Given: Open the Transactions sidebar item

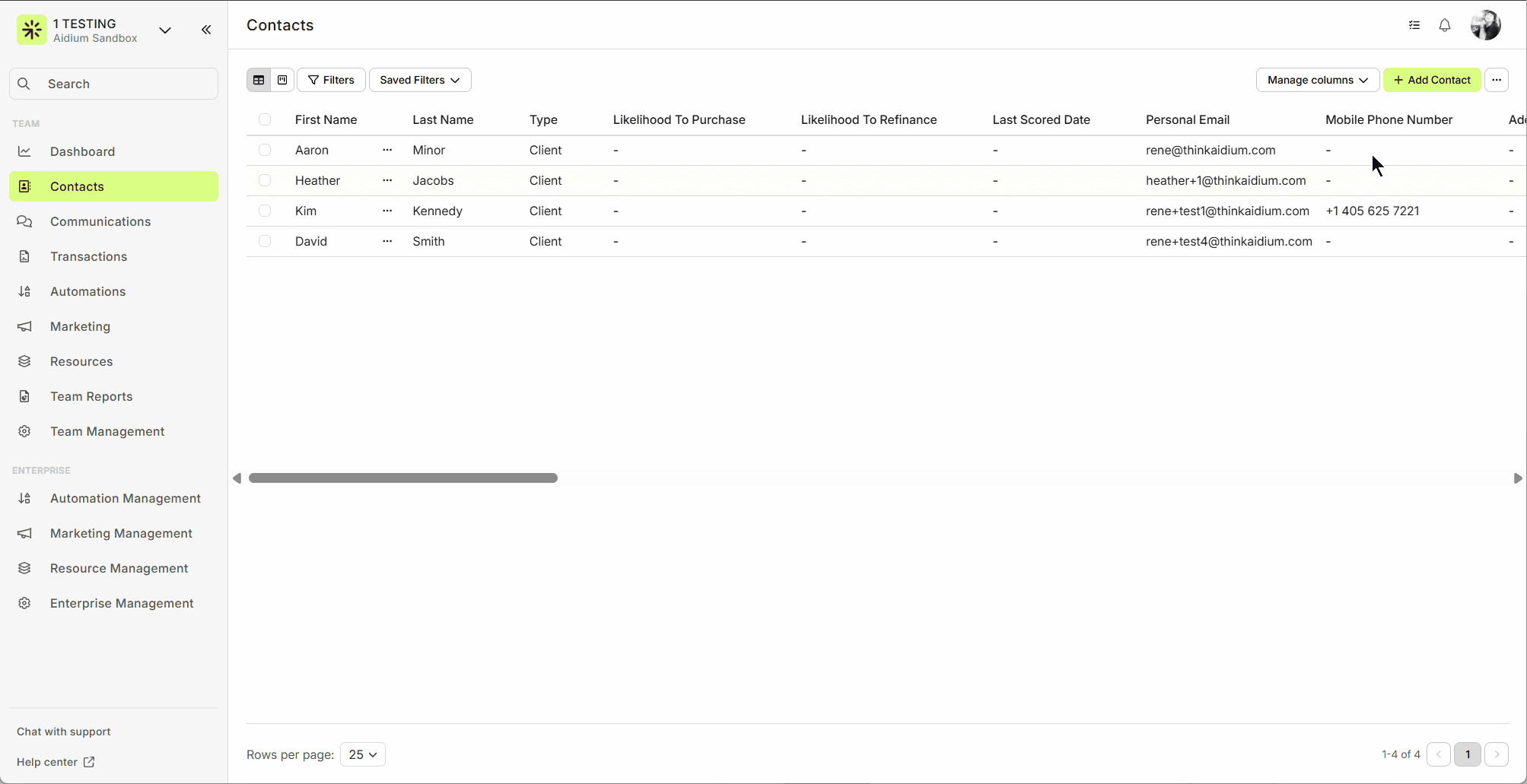Looking at the screenshot, I should coord(88,256).
